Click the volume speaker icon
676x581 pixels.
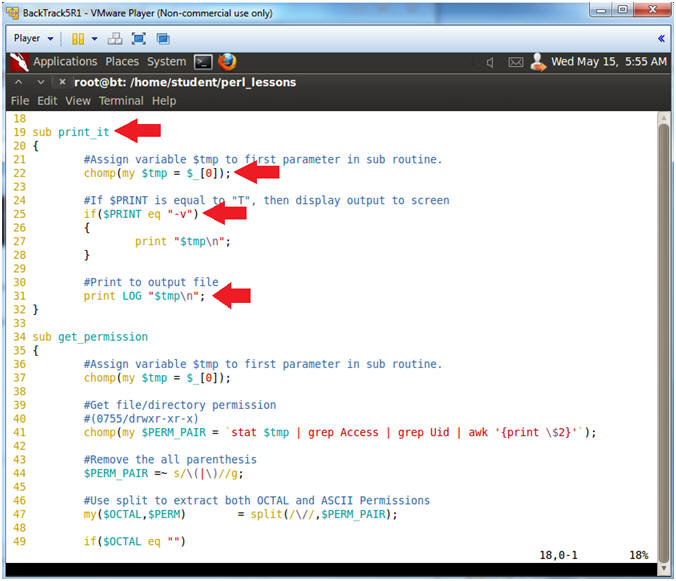pos(490,62)
